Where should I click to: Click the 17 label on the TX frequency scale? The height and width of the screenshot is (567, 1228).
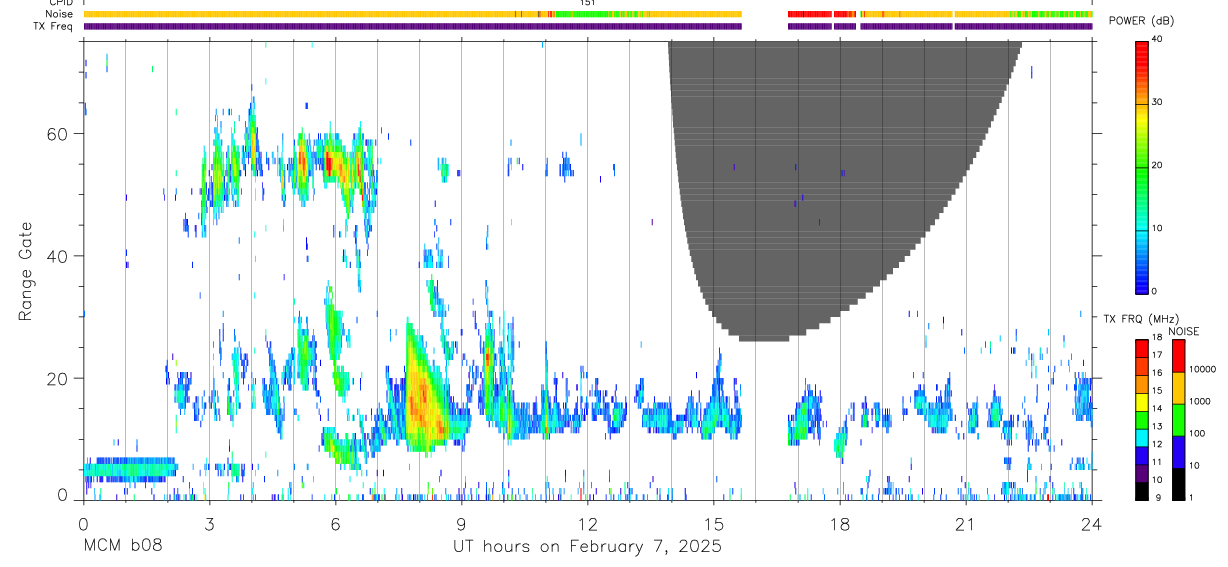[x=1158, y=355]
